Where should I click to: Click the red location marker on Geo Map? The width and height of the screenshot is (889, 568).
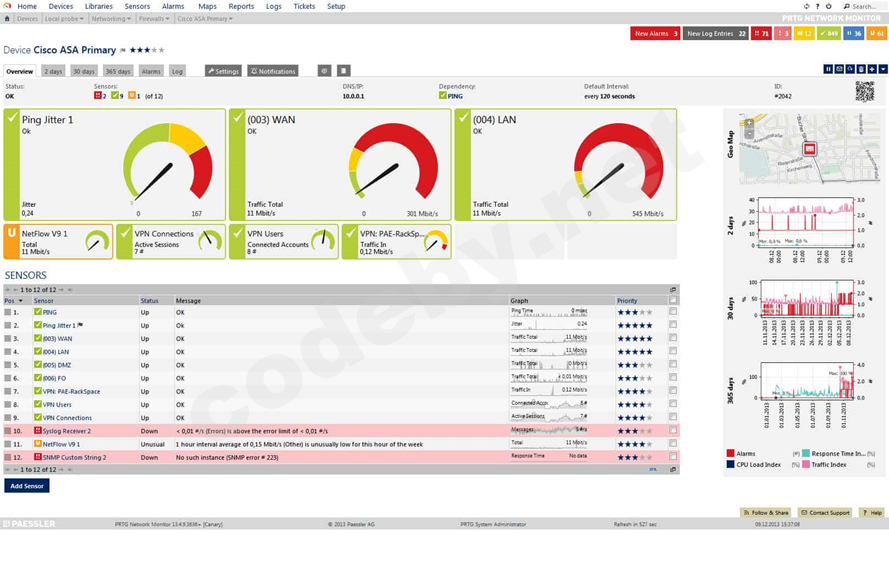click(810, 149)
